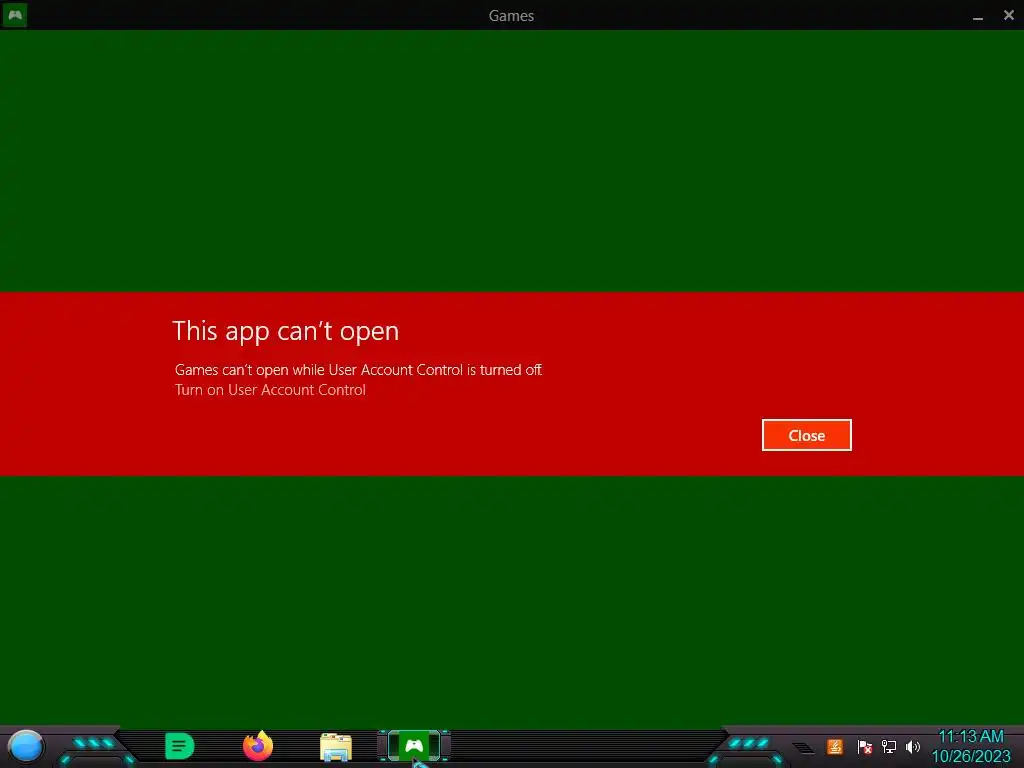Select the Games controller taskbar icon
Screen dimensions: 1024x768
tap(414, 746)
